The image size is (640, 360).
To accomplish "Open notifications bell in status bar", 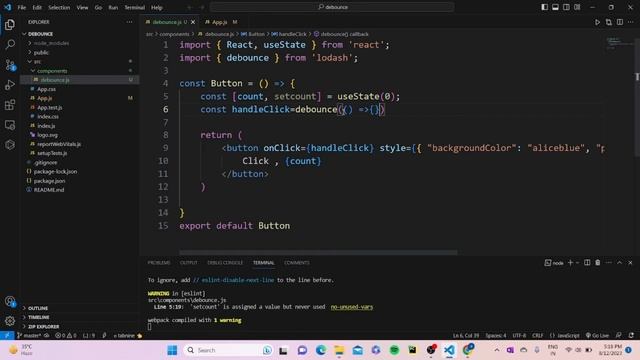I will coord(631,336).
